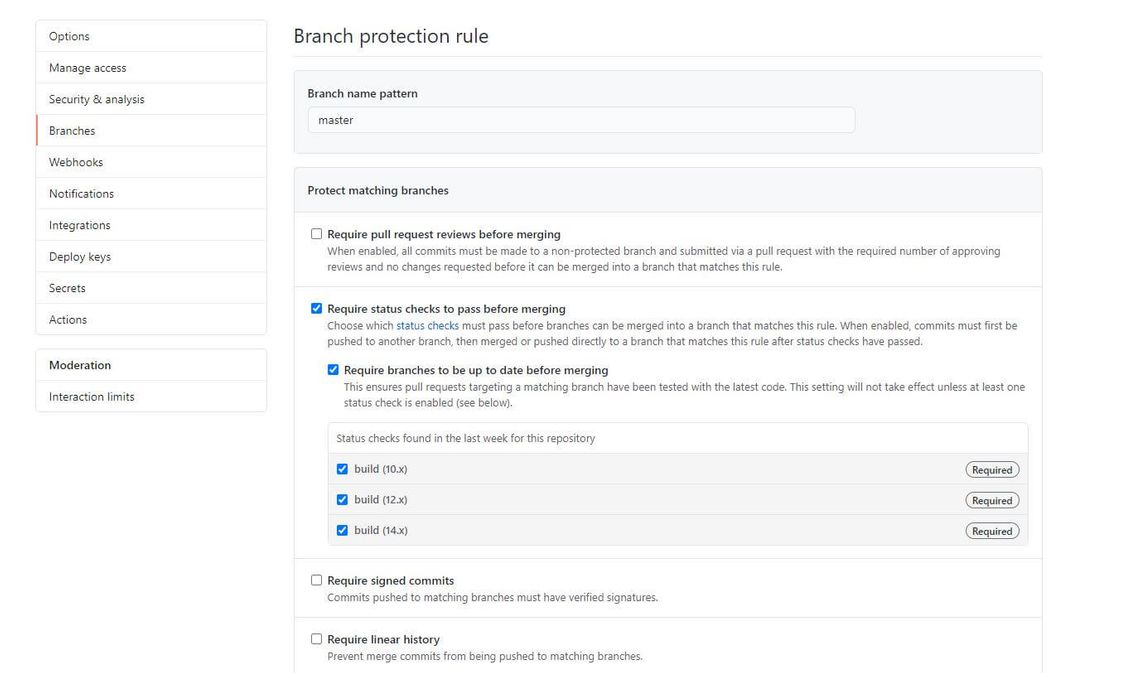Open "Interaction limits" under Moderation
This screenshot has height=673, width=1140.
point(90,396)
